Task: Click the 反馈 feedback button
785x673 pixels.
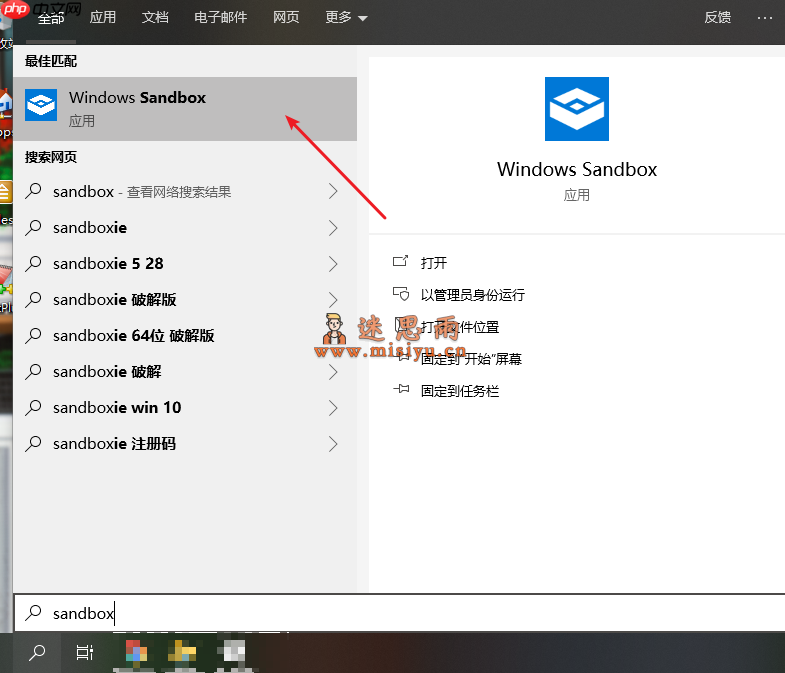Action: [x=717, y=18]
